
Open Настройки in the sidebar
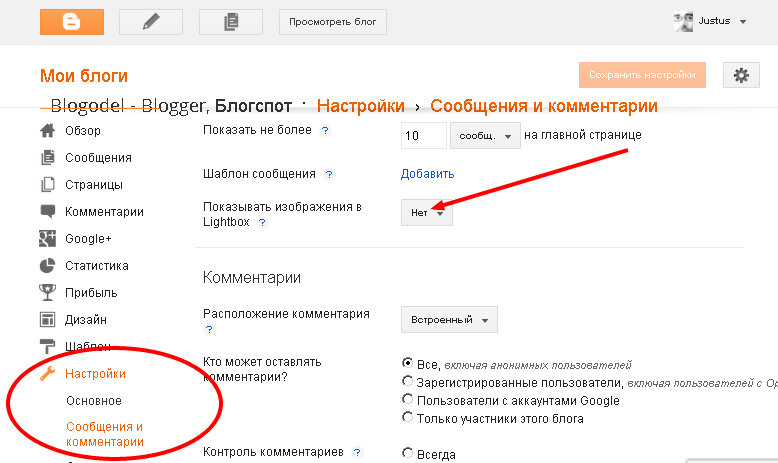95,374
